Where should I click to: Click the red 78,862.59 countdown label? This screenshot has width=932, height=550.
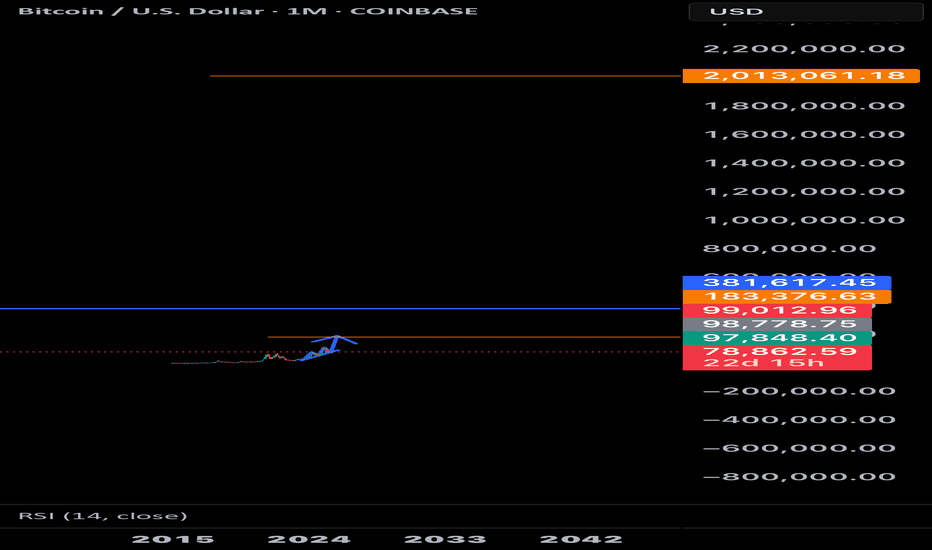click(x=777, y=357)
